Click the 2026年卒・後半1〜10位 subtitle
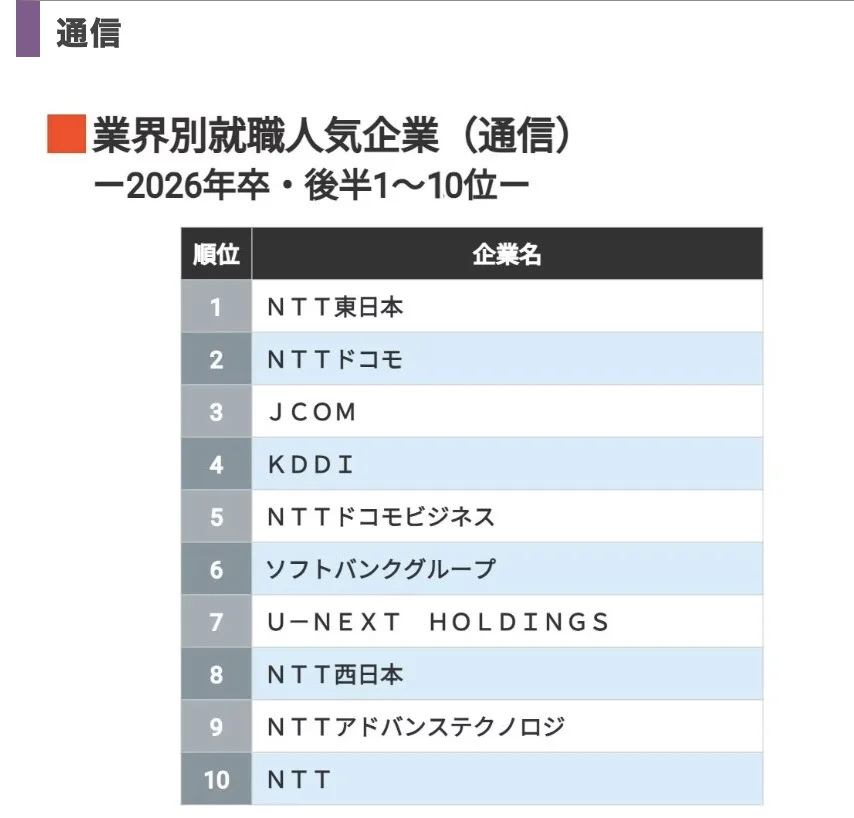Image resolution: width=854 pixels, height=818 pixels. click(x=312, y=185)
